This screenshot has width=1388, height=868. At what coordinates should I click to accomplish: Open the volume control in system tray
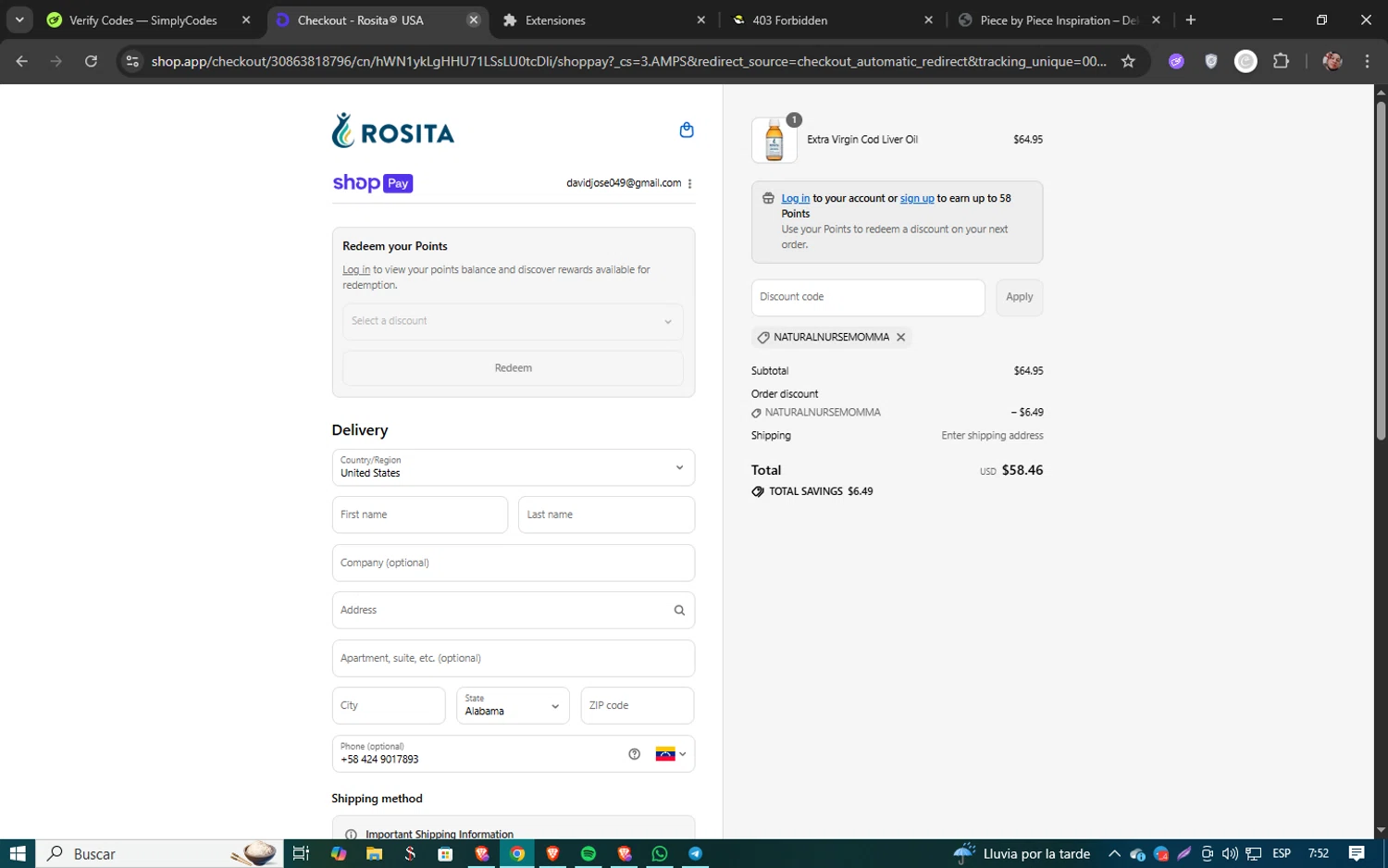1230,853
